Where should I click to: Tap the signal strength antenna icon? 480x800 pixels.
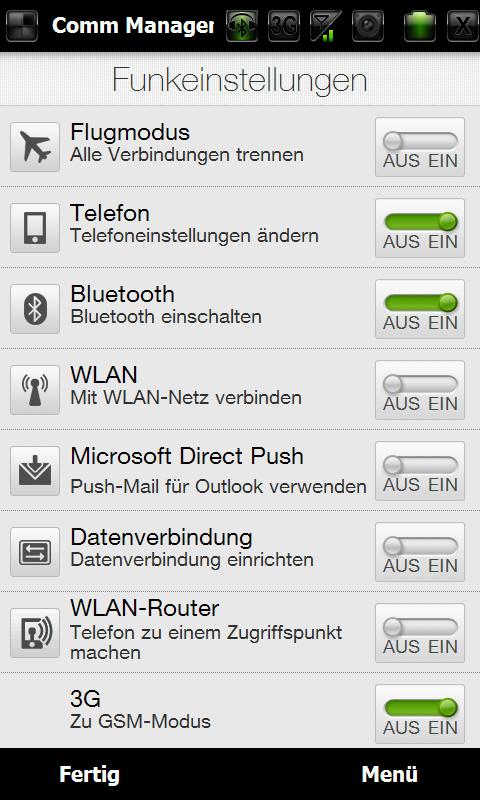tap(326, 26)
